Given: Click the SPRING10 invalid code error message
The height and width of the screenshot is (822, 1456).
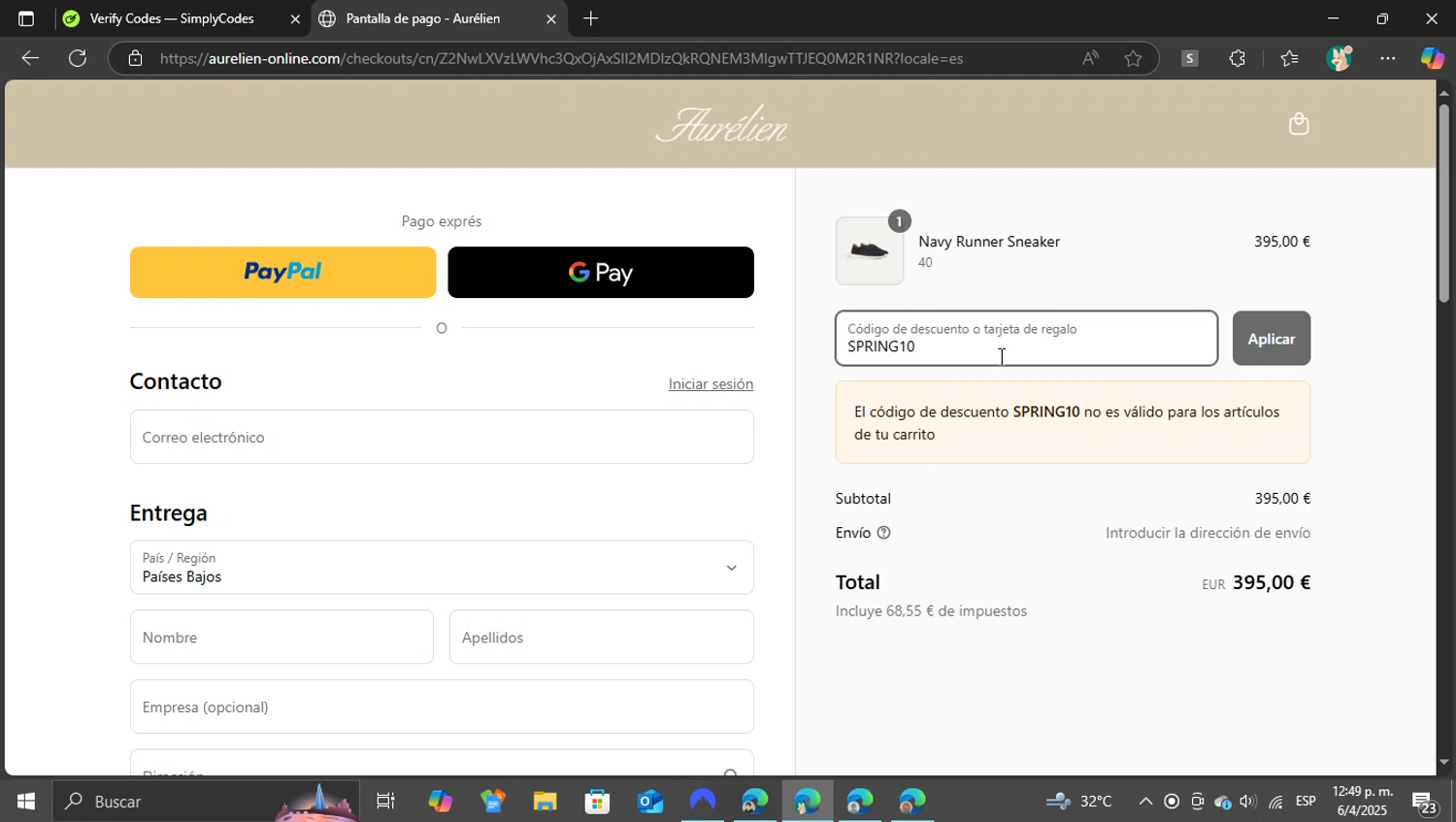Looking at the screenshot, I should coord(1073,423).
